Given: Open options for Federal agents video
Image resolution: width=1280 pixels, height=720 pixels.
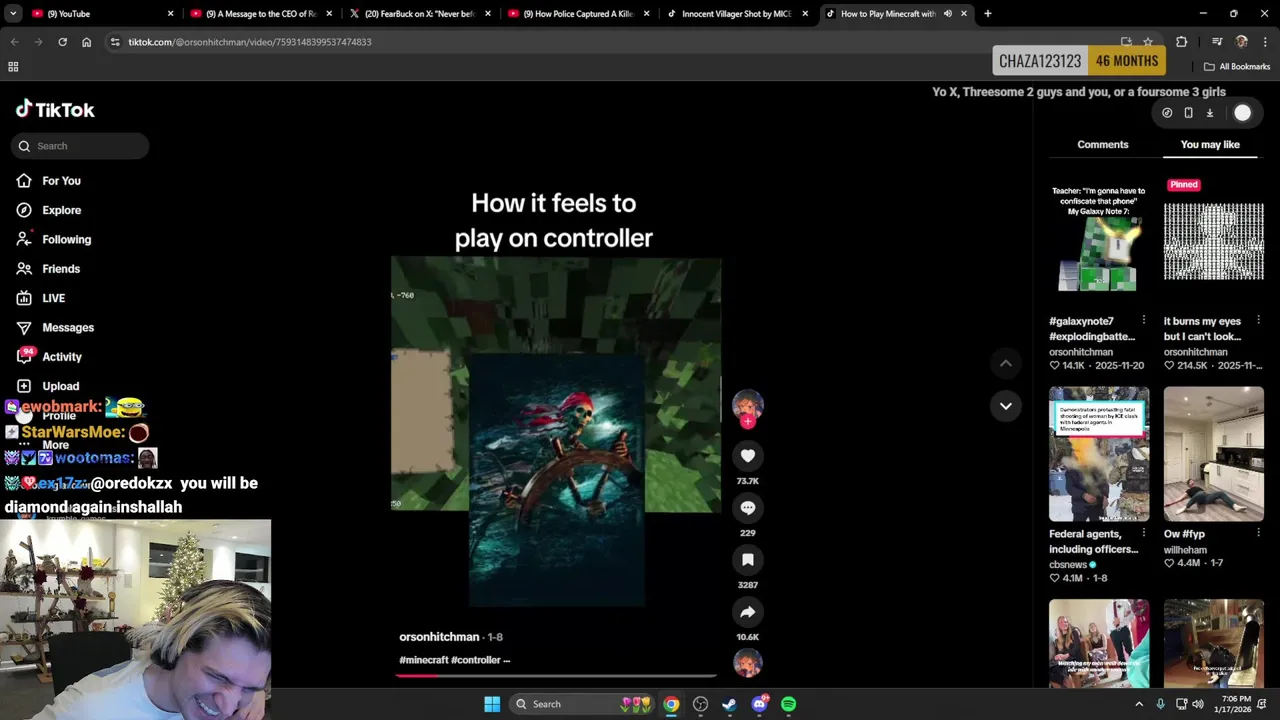Looking at the screenshot, I should [x=1143, y=534].
